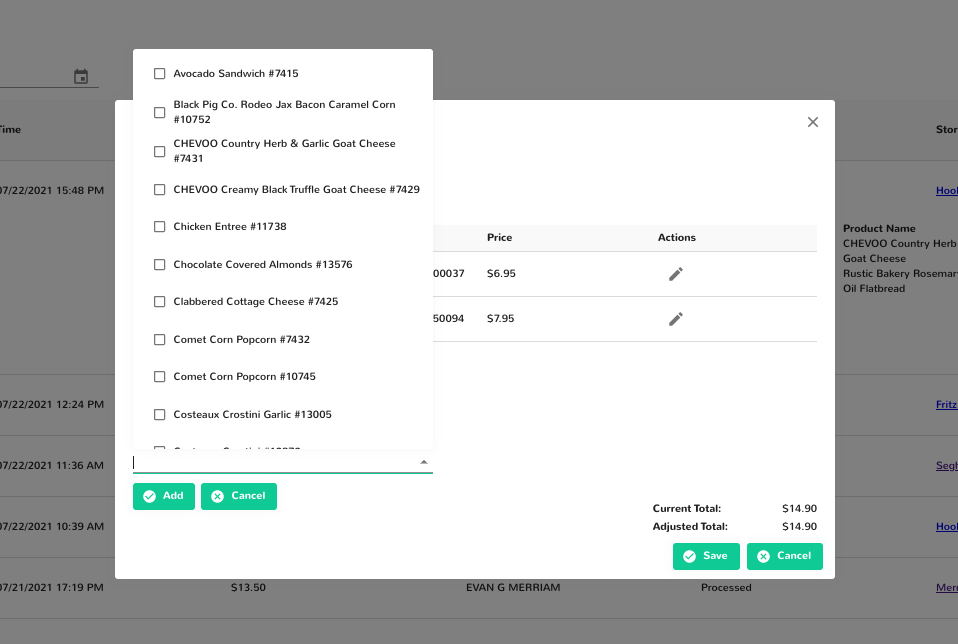Edit the $7.95 item with pencil icon
The width and height of the screenshot is (958, 644).
tap(676, 319)
